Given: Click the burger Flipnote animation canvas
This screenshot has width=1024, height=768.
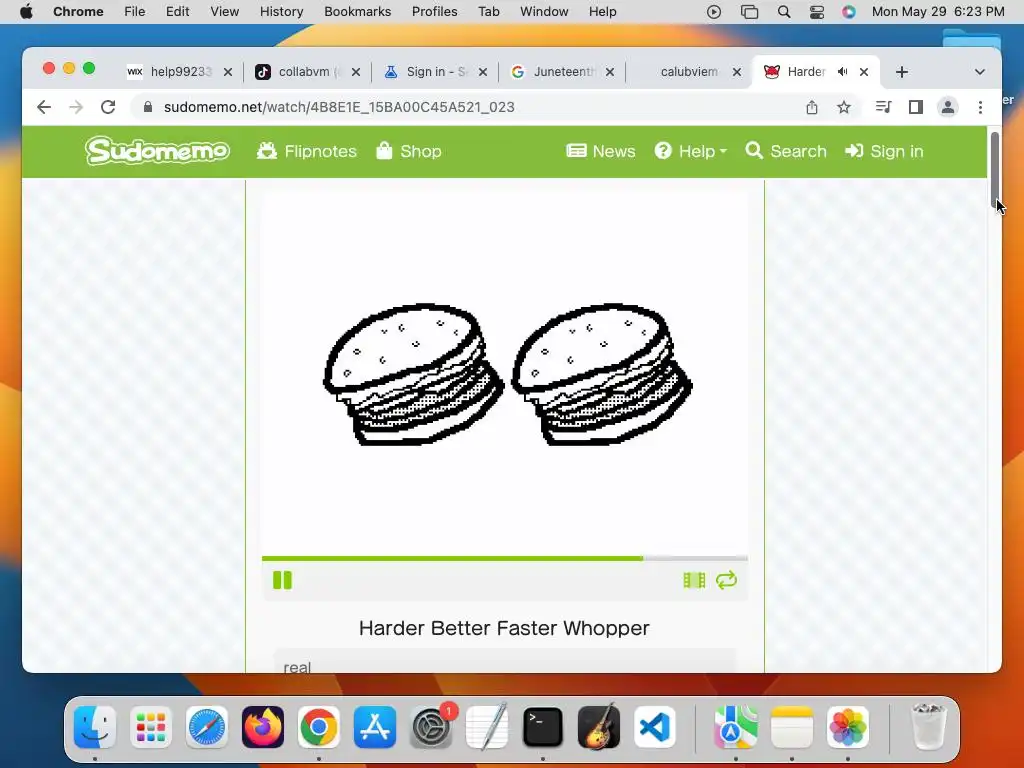Looking at the screenshot, I should coord(505,374).
